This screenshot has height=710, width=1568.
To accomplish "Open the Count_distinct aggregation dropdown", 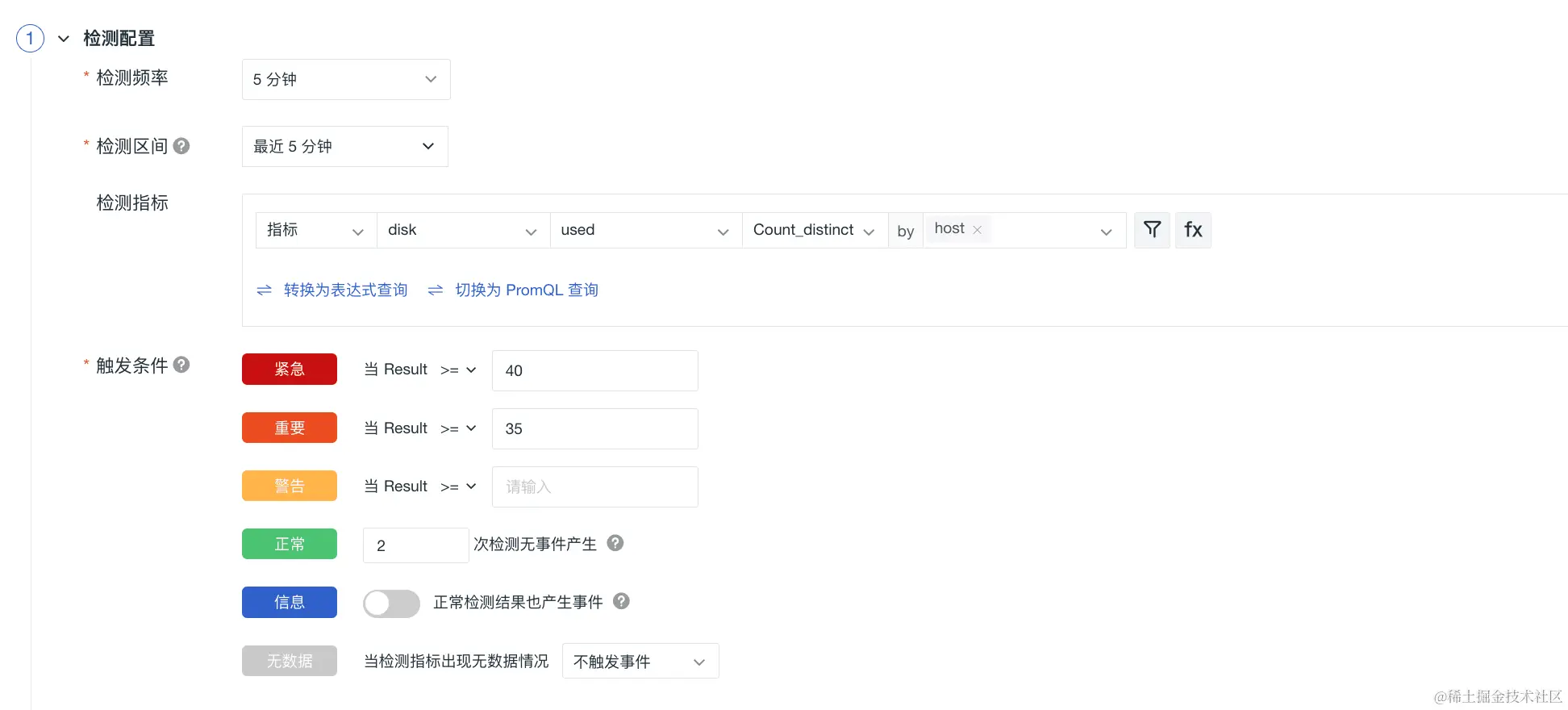I will [x=815, y=230].
